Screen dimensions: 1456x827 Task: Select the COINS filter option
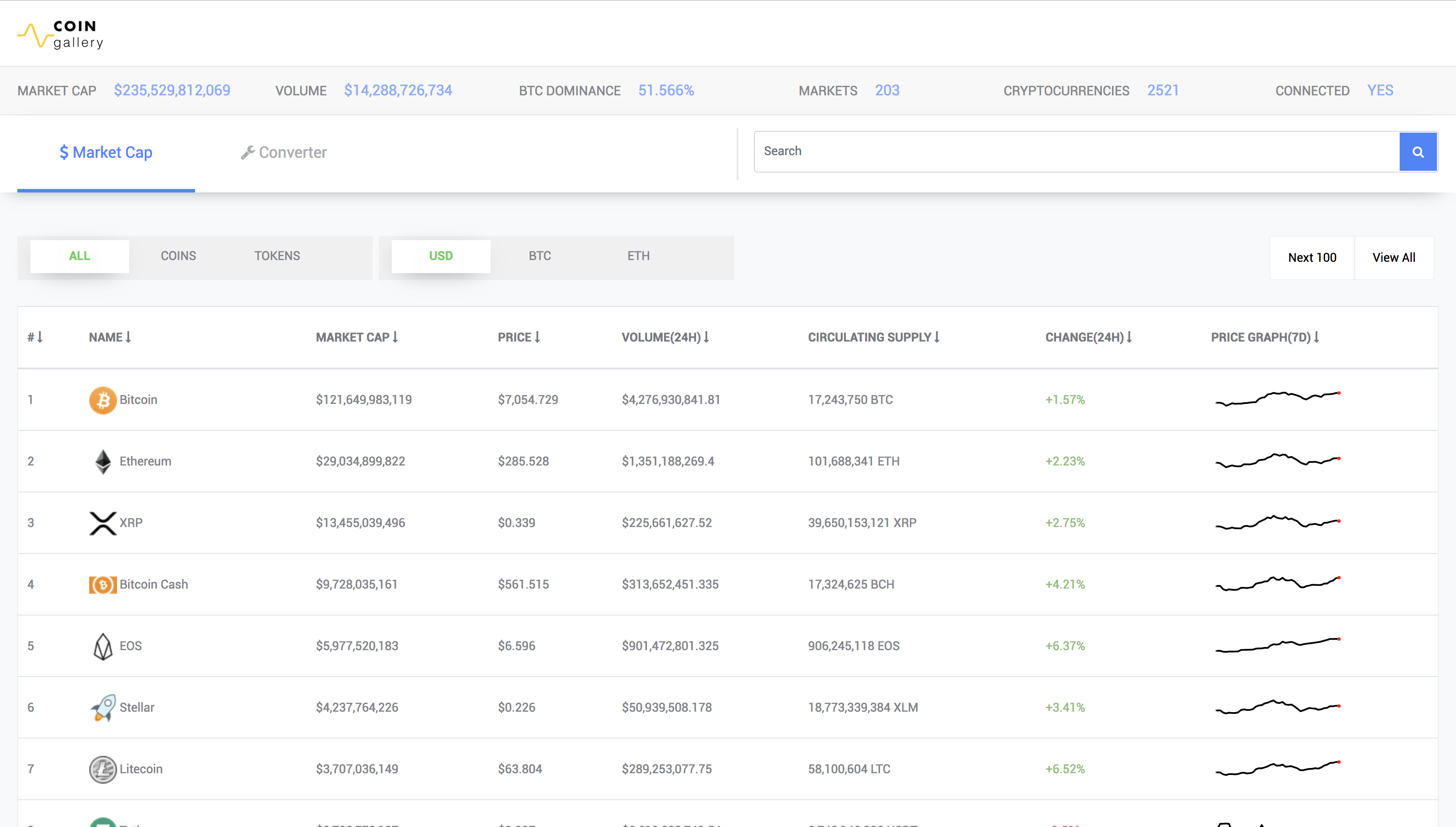(x=178, y=256)
